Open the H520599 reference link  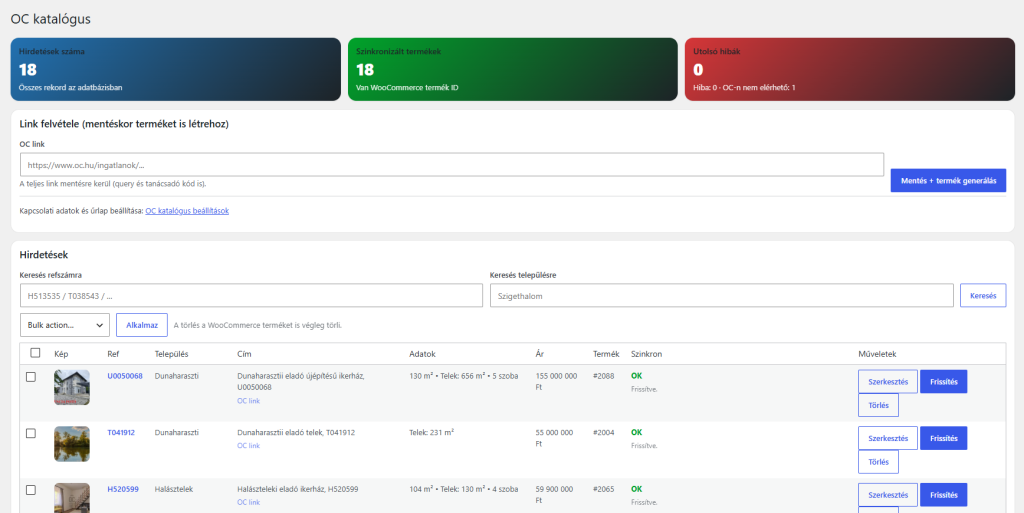coord(123,489)
